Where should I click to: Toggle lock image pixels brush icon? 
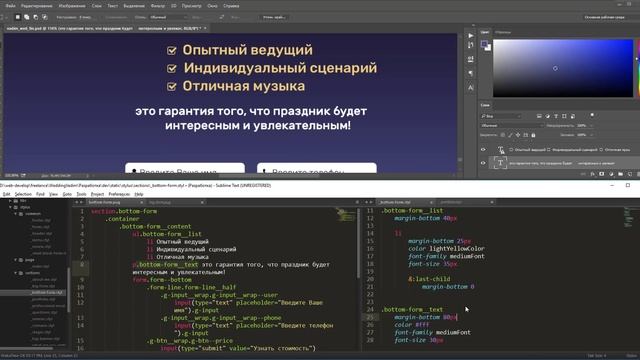point(510,135)
